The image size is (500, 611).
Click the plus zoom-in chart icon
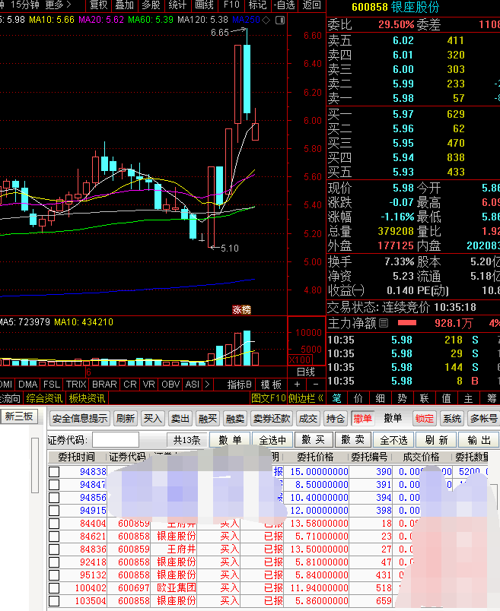pyautogui.click(x=297, y=385)
